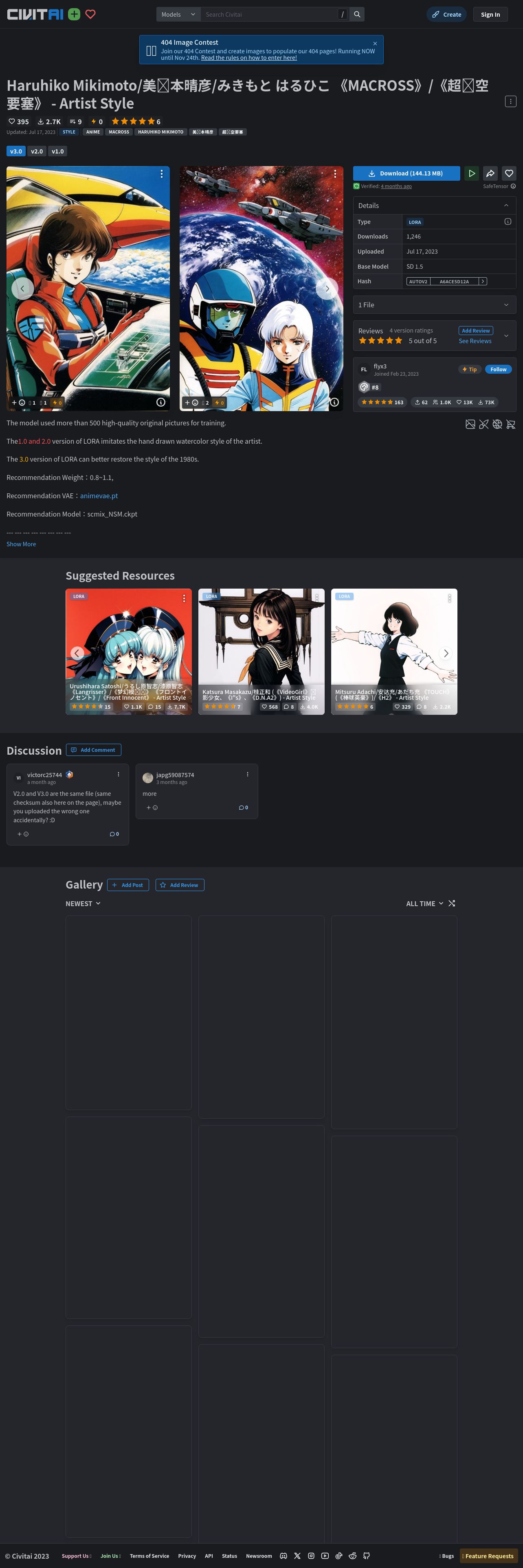Open the three-dot menu on the pilot girl image
The width and height of the screenshot is (523, 1568).
tap(161, 174)
